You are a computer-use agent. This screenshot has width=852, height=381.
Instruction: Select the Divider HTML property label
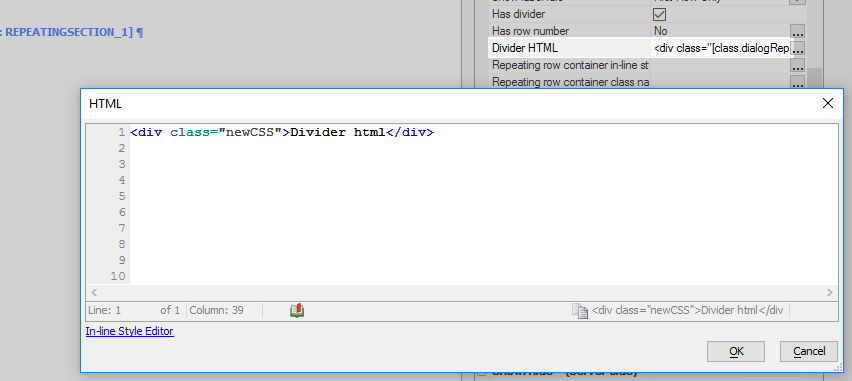point(524,48)
